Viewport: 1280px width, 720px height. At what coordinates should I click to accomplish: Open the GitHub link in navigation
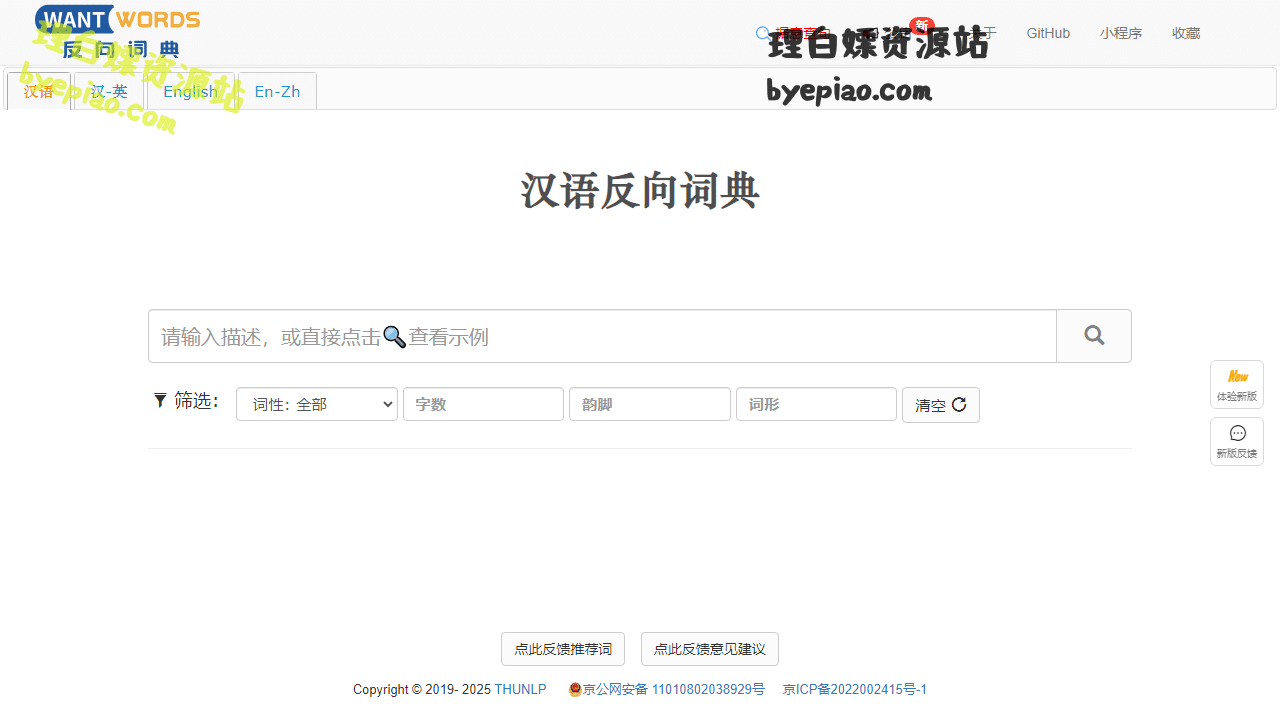1048,33
